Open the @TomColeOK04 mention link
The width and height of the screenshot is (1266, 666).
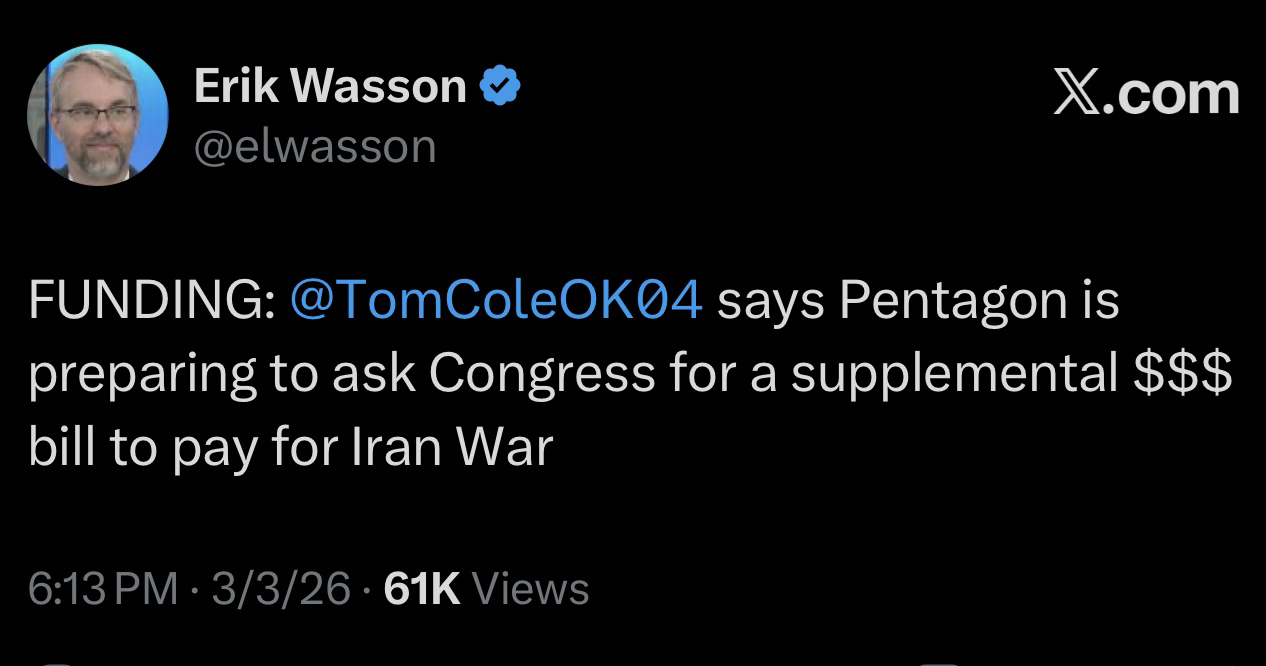tap(495, 300)
